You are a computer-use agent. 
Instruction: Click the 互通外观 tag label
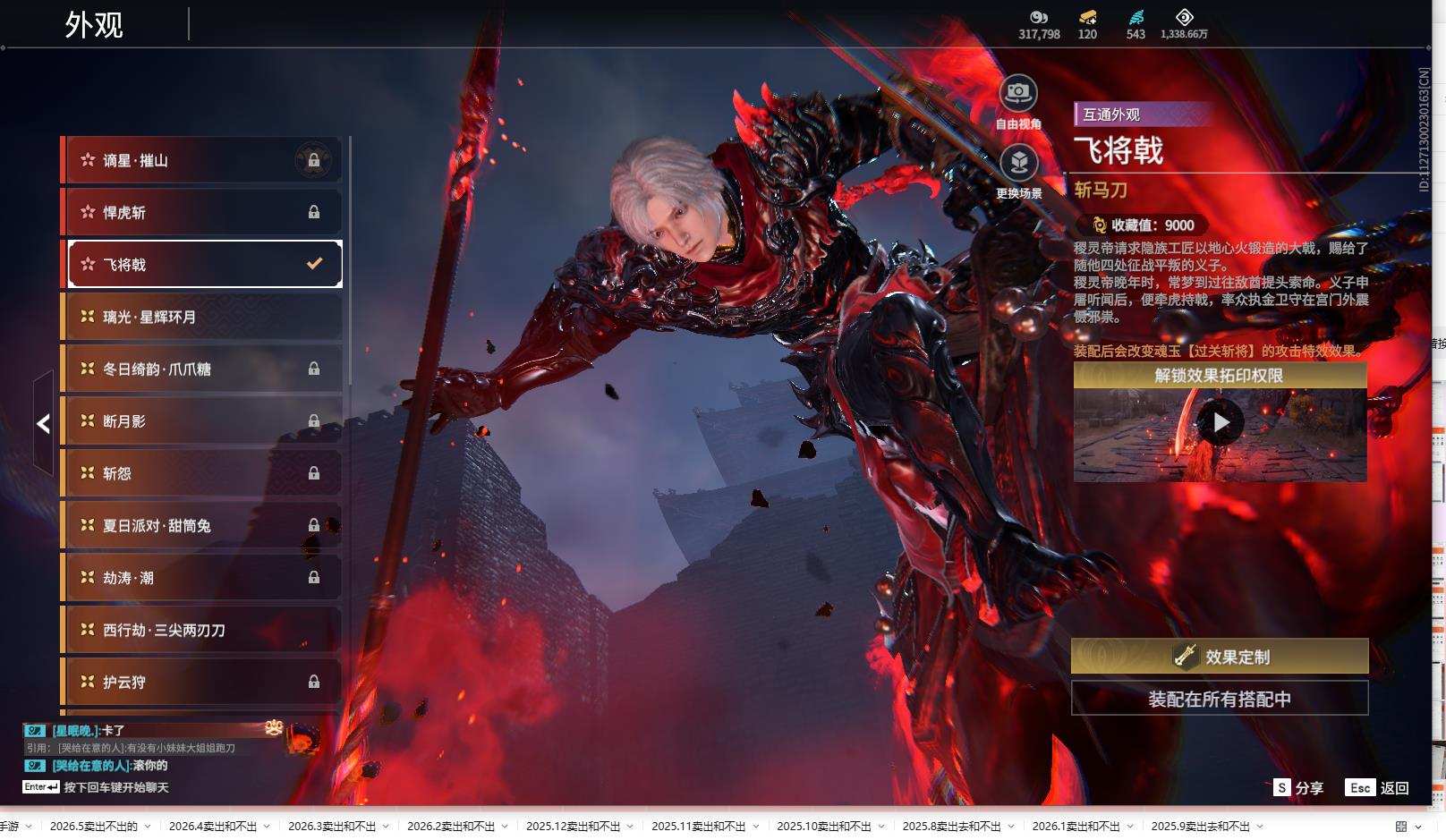[1111, 115]
